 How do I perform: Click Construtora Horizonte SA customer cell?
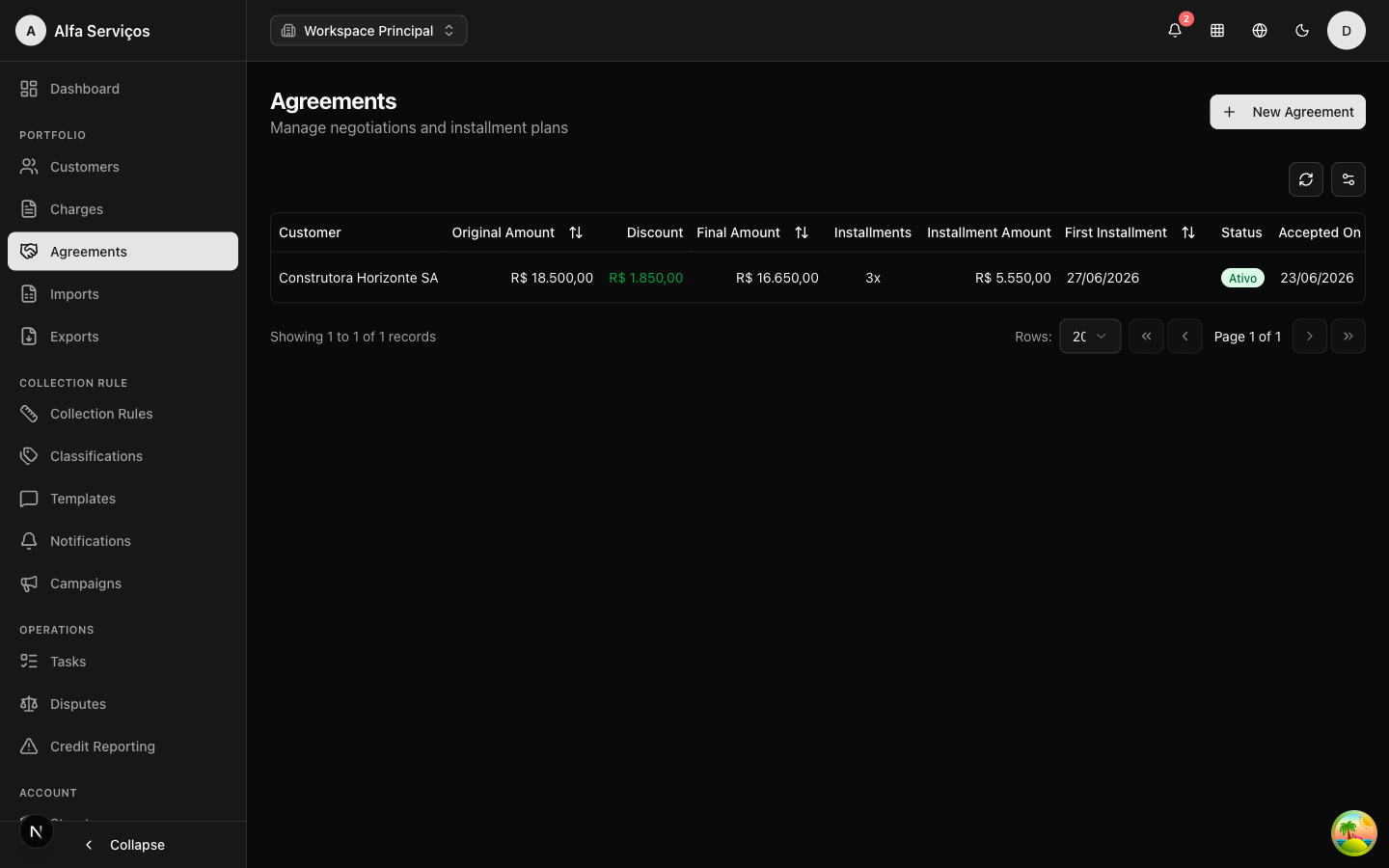pyautogui.click(x=359, y=278)
